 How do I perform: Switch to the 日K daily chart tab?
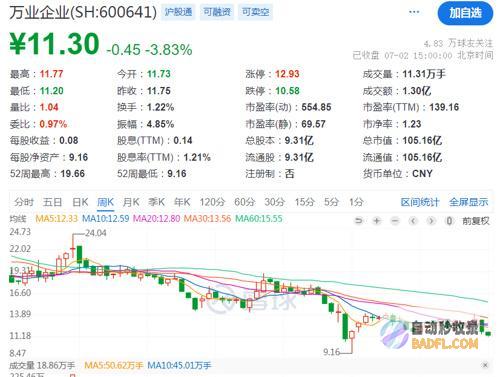point(80,202)
